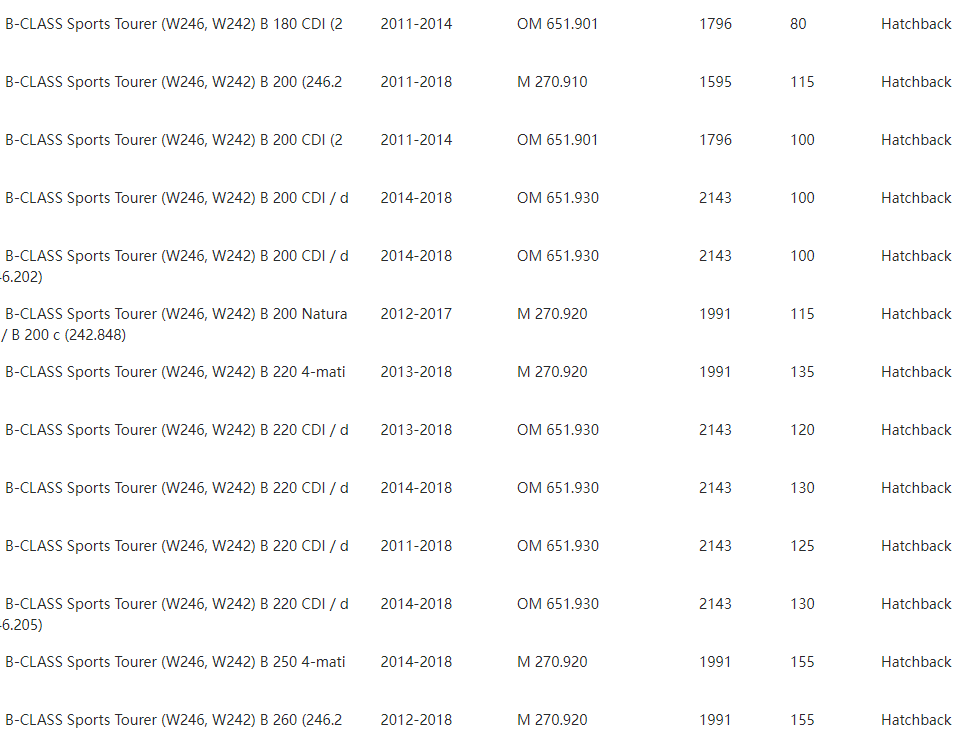Click the power value 125

[x=803, y=546]
